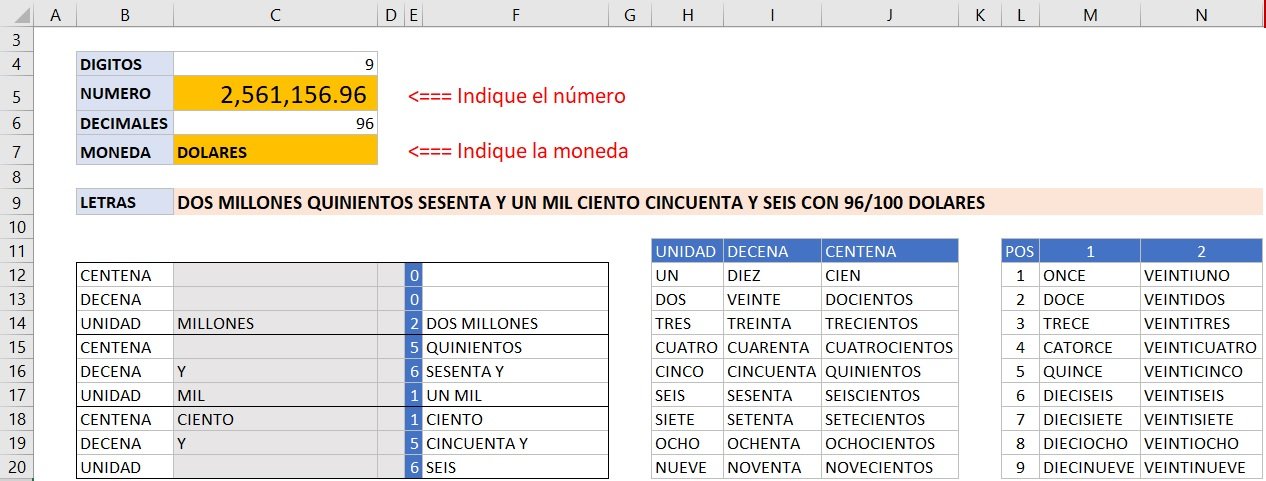Click the cell reading UN MIL
Screen dimensions: 1266x481
[515, 395]
